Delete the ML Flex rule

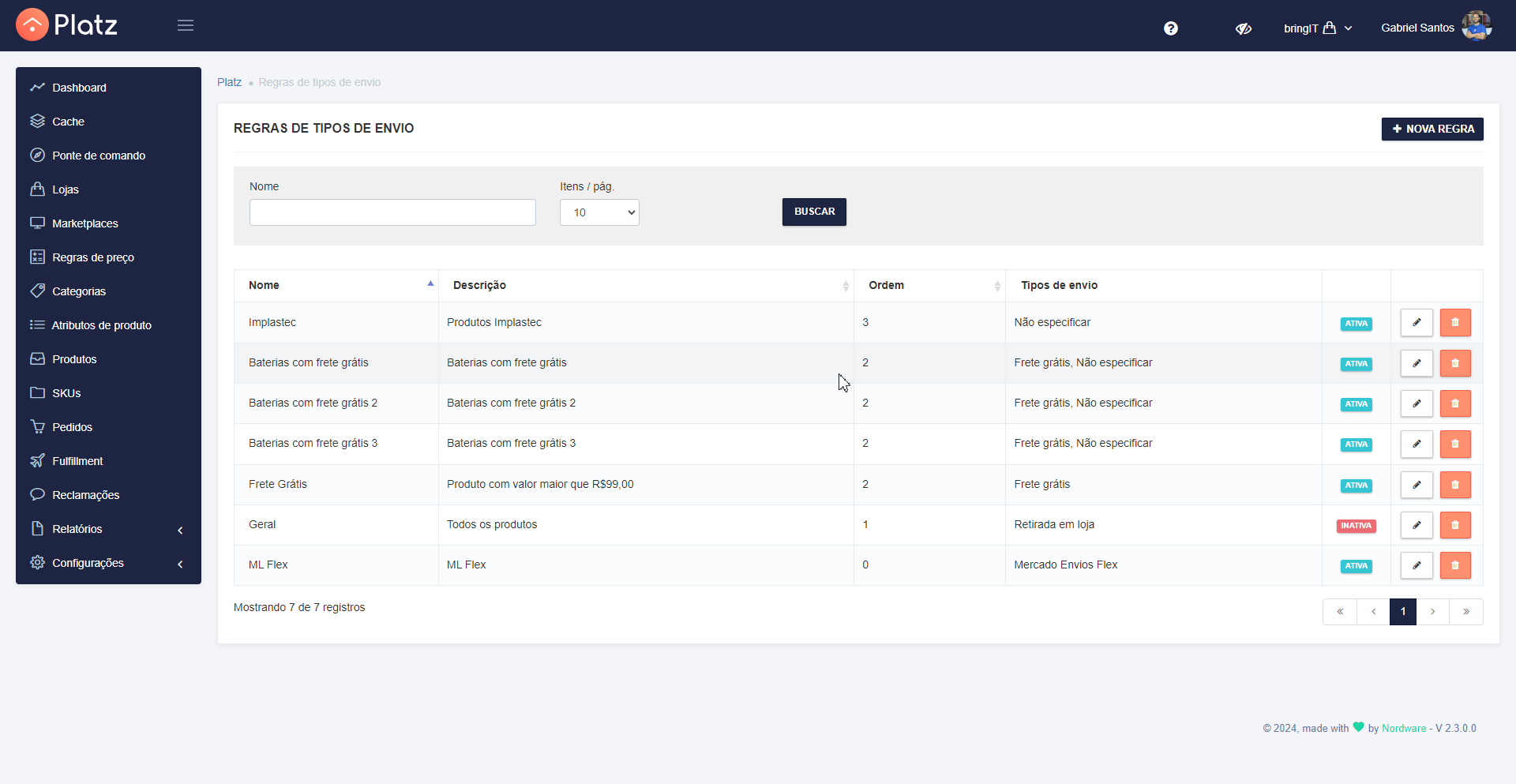click(x=1455, y=565)
